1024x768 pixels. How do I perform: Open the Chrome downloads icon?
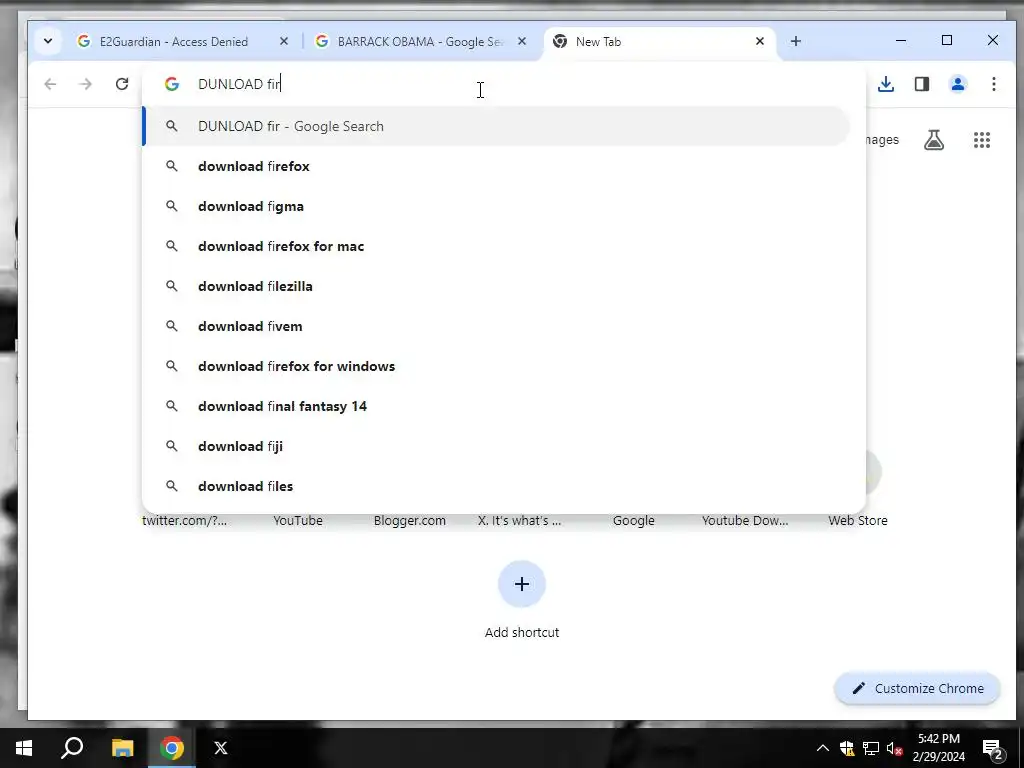886,84
